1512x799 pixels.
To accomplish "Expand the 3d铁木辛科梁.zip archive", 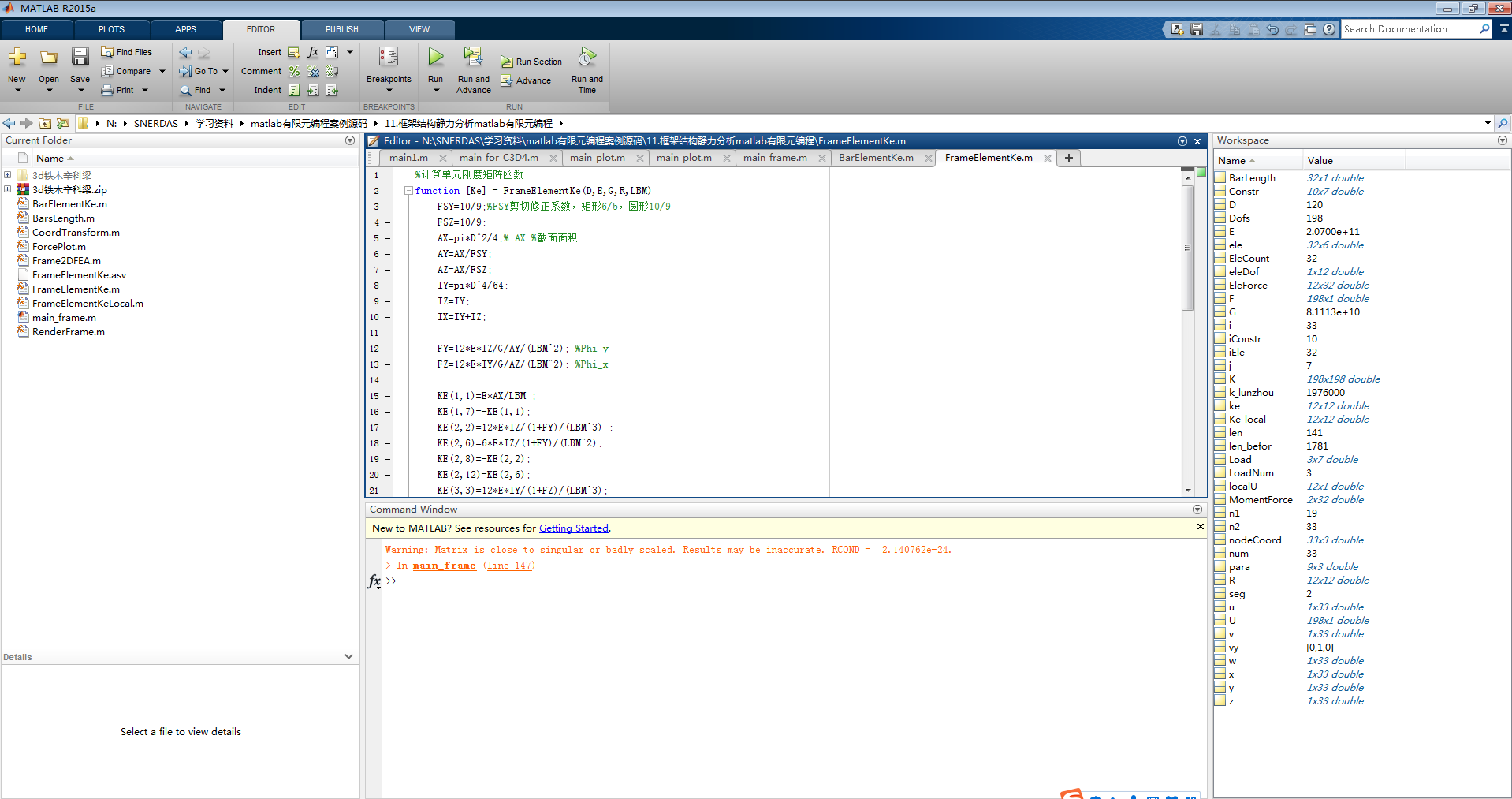I will pos(7,189).
